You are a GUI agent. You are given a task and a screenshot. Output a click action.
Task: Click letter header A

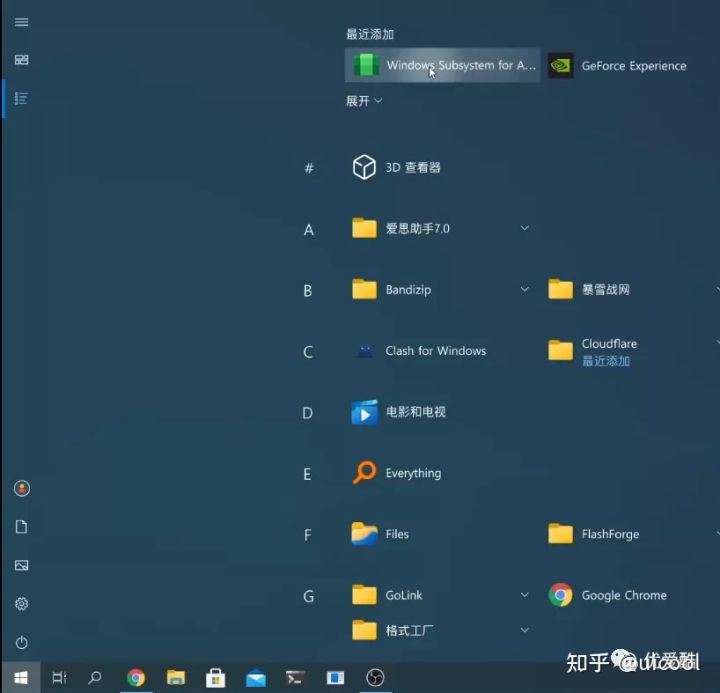(309, 230)
